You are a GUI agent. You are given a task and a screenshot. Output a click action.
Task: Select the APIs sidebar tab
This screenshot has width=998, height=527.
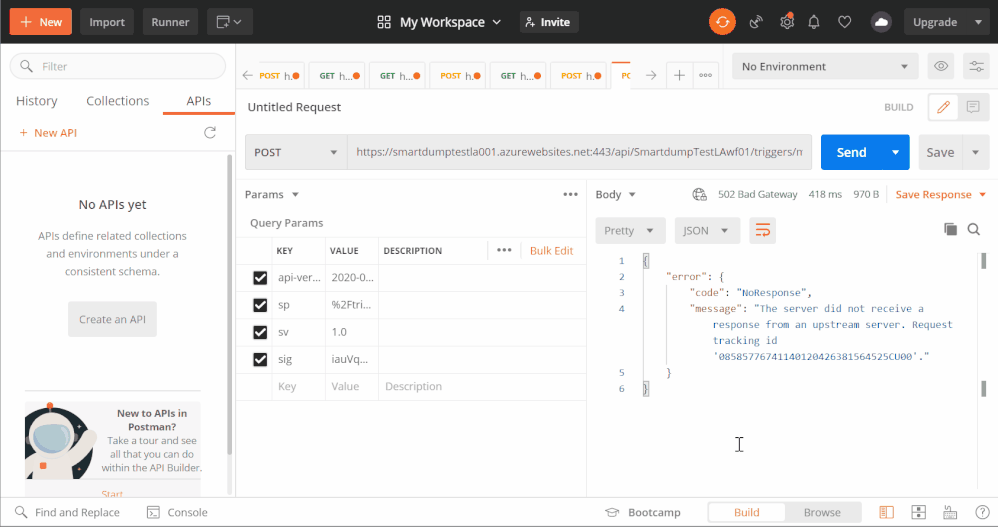[x=199, y=101]
